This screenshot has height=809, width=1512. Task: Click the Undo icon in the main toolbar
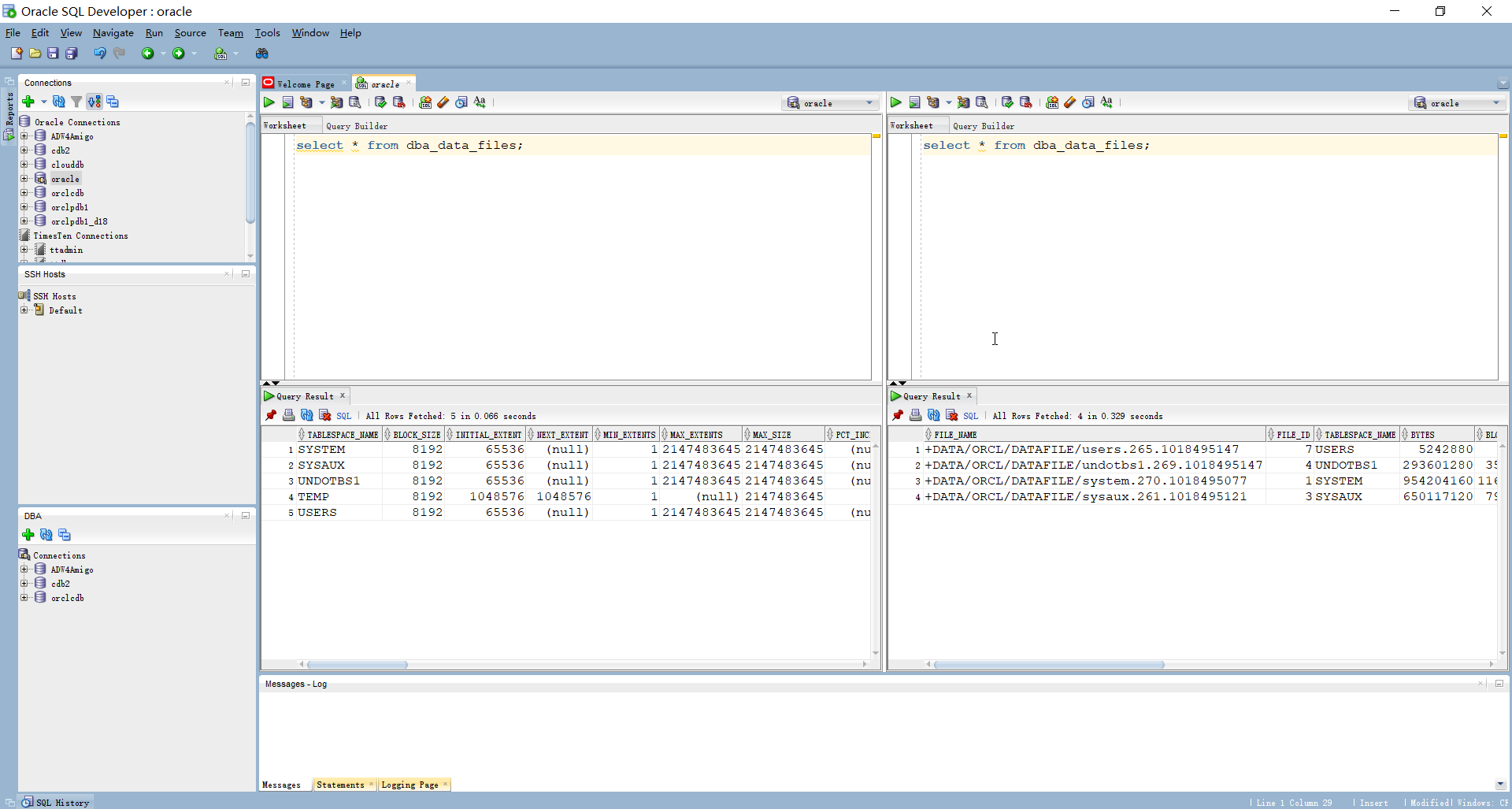(99, 53)
